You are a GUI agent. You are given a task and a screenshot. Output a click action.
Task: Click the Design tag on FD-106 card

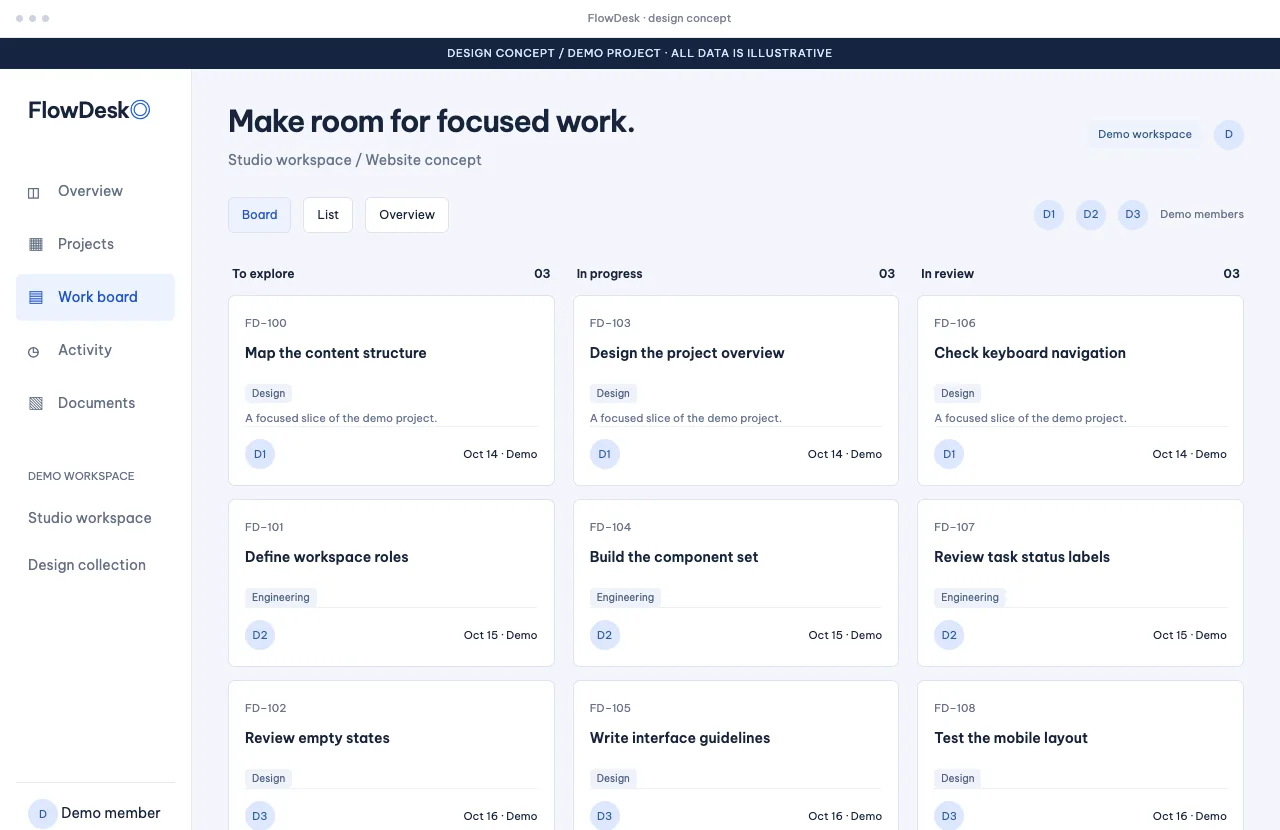tap(958, 394)
